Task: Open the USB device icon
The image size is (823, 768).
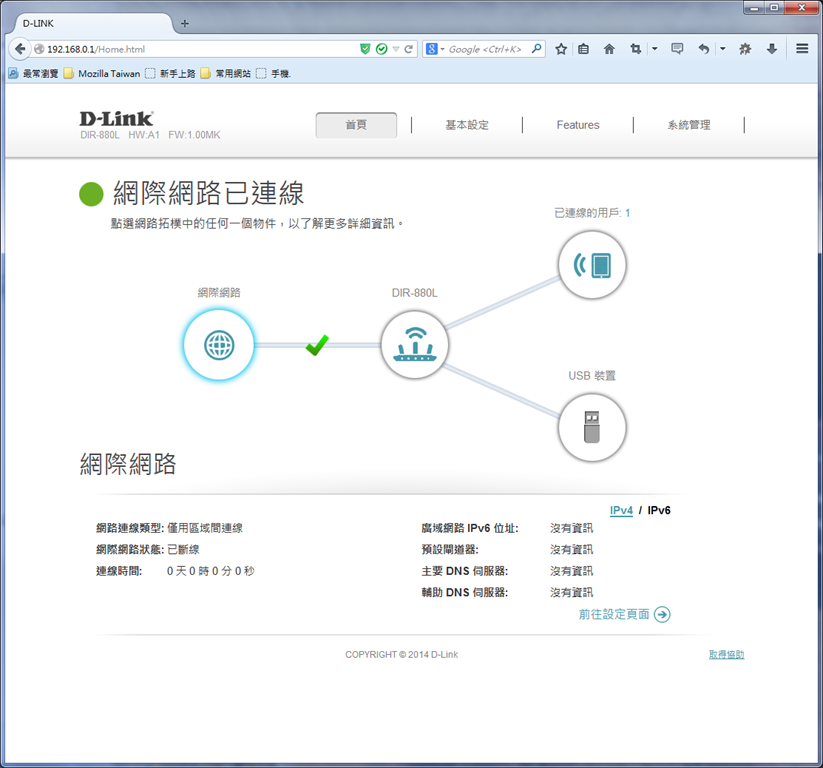Action: 592,427
